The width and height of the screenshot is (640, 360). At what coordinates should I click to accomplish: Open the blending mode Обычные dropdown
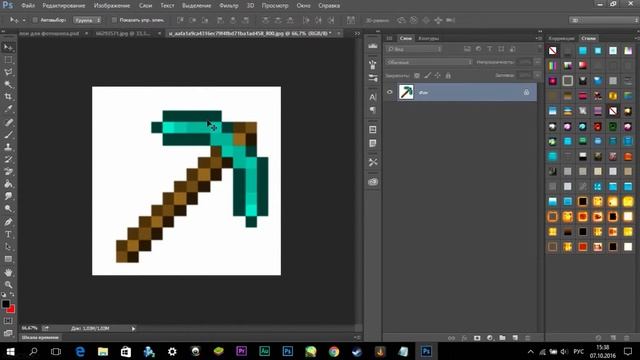(x=429, y=62)
